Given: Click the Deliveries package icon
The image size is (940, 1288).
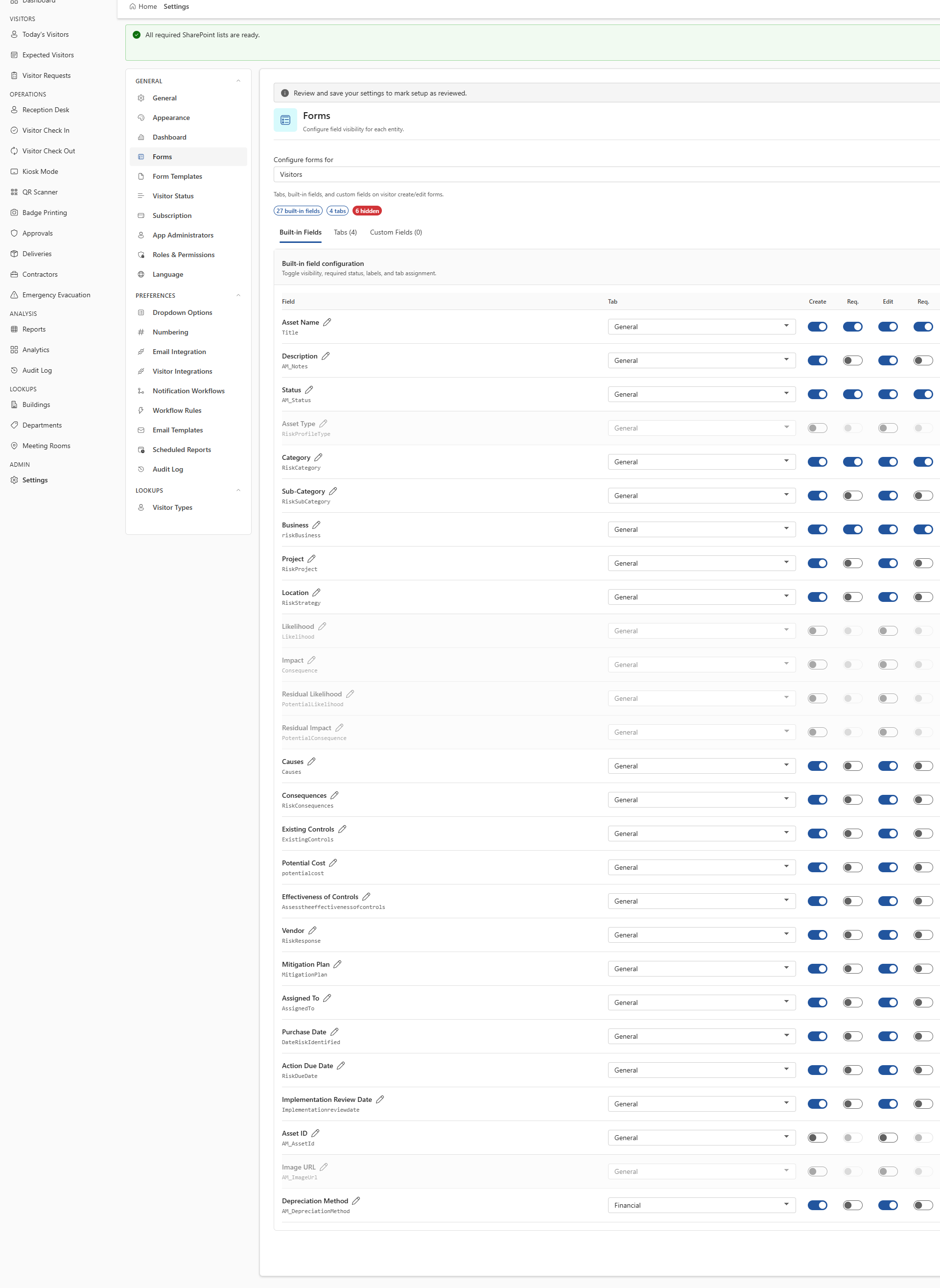Looking at the screenshot, I should pos(14,254).
